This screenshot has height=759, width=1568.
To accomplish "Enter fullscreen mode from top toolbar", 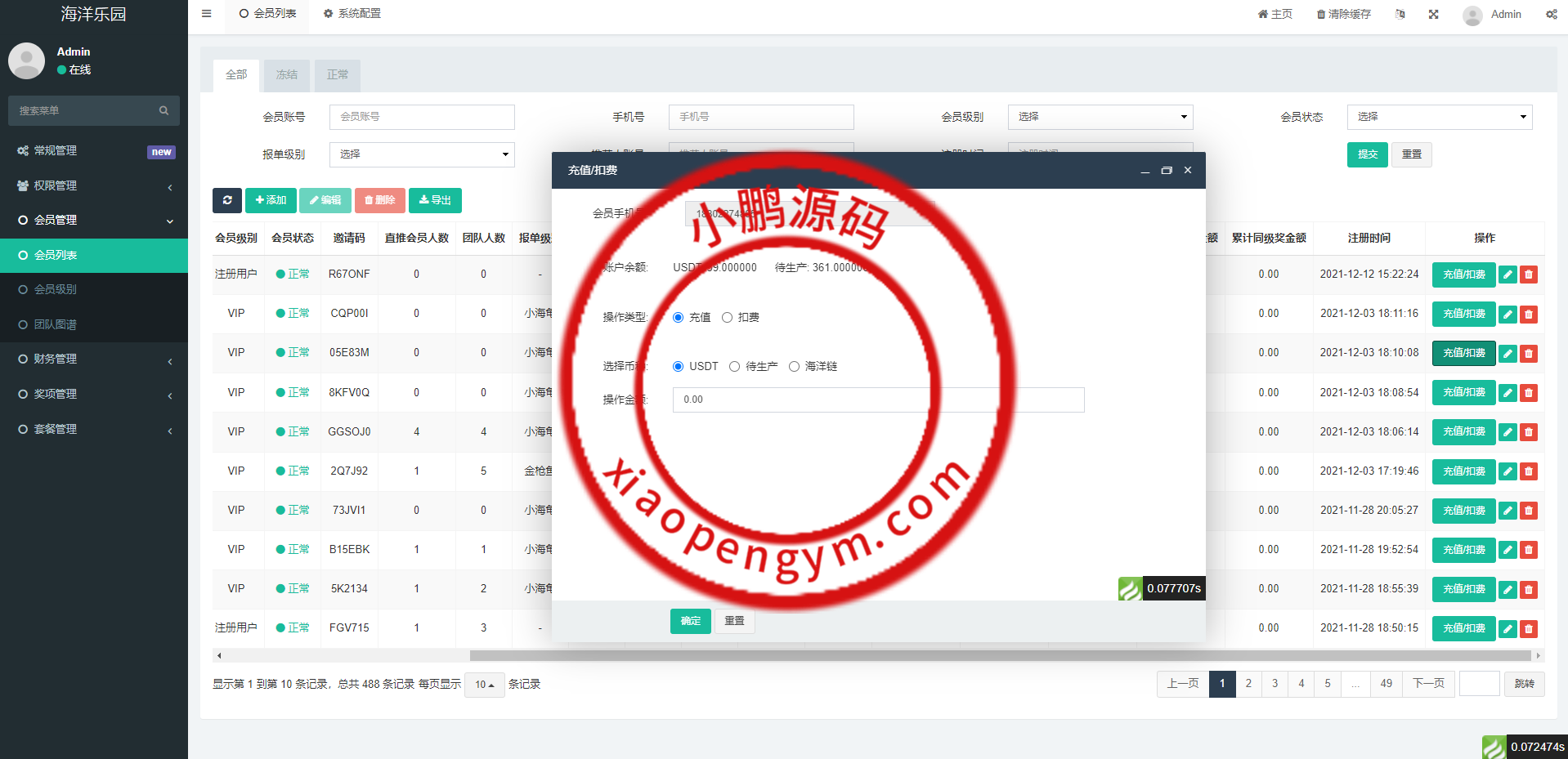I will pyautogui.click(x=1433, y=14).
